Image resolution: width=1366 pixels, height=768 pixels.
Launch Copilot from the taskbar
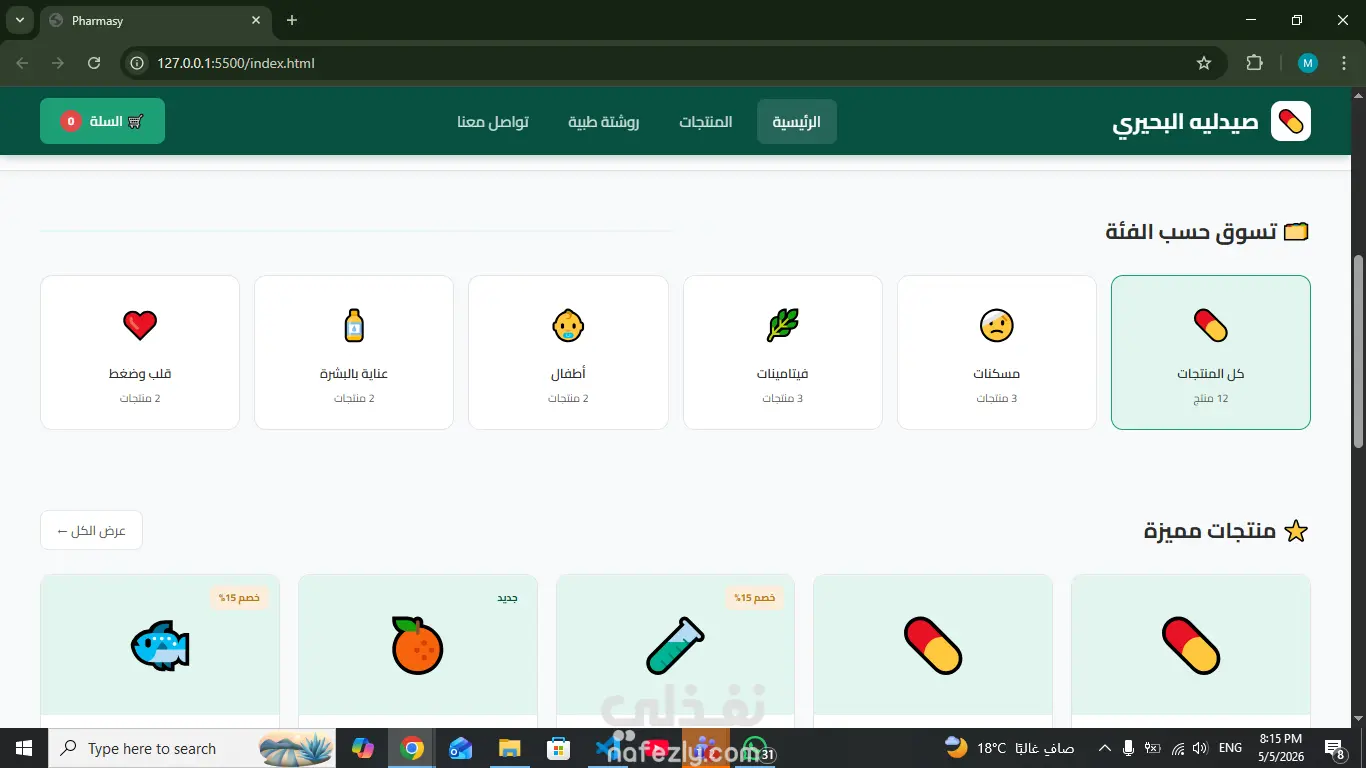click(x=362, y=748)
